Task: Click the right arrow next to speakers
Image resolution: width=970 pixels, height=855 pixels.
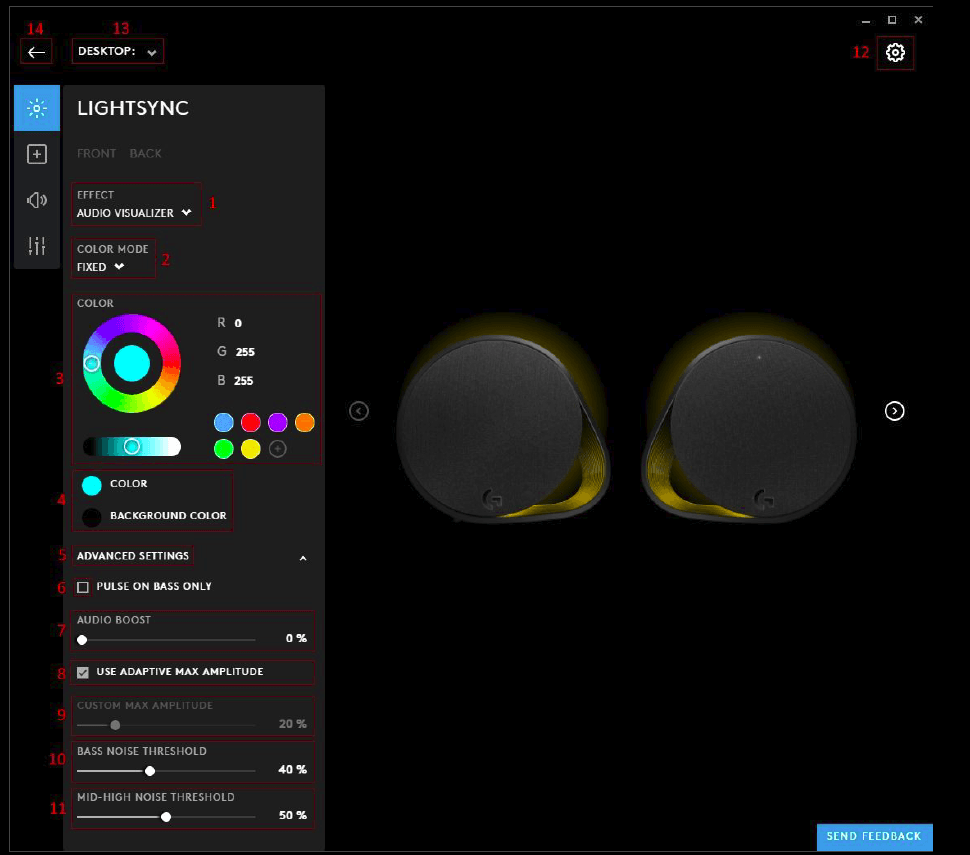Action: coord(895,411)
